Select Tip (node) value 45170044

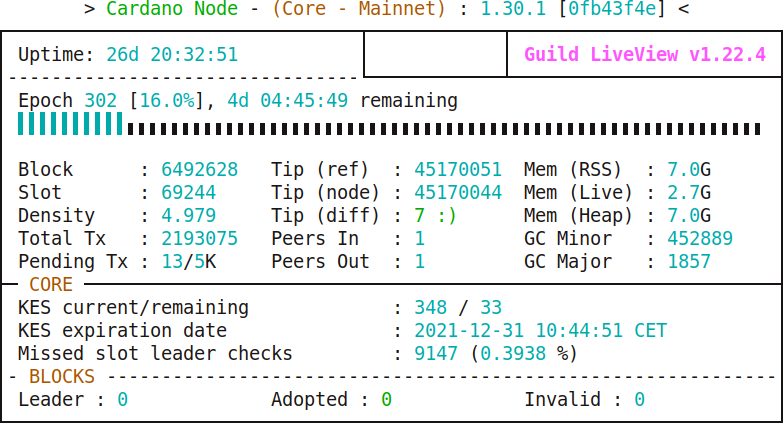tap(458, 193)
